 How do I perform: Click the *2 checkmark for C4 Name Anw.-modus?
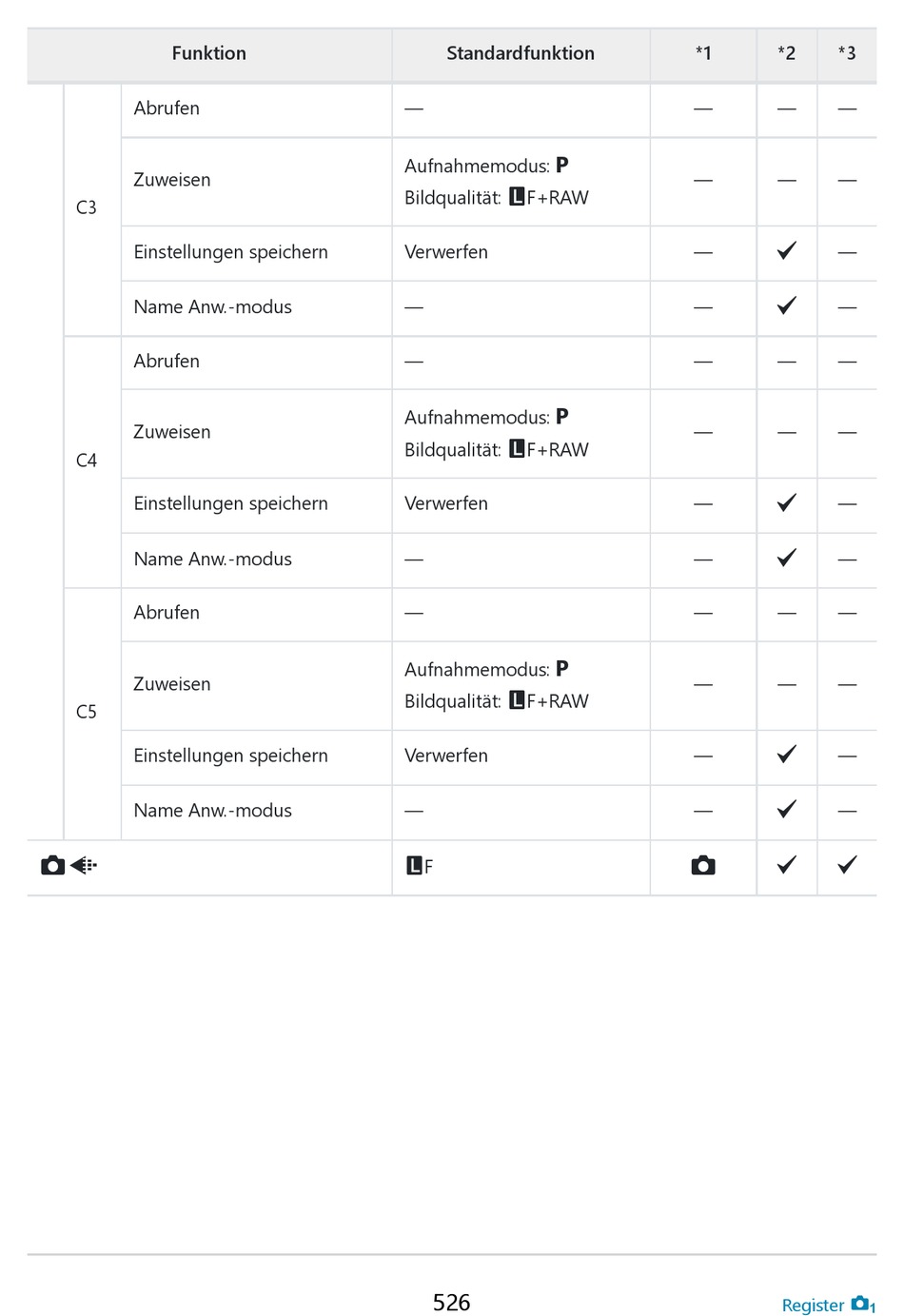point(786,558)
